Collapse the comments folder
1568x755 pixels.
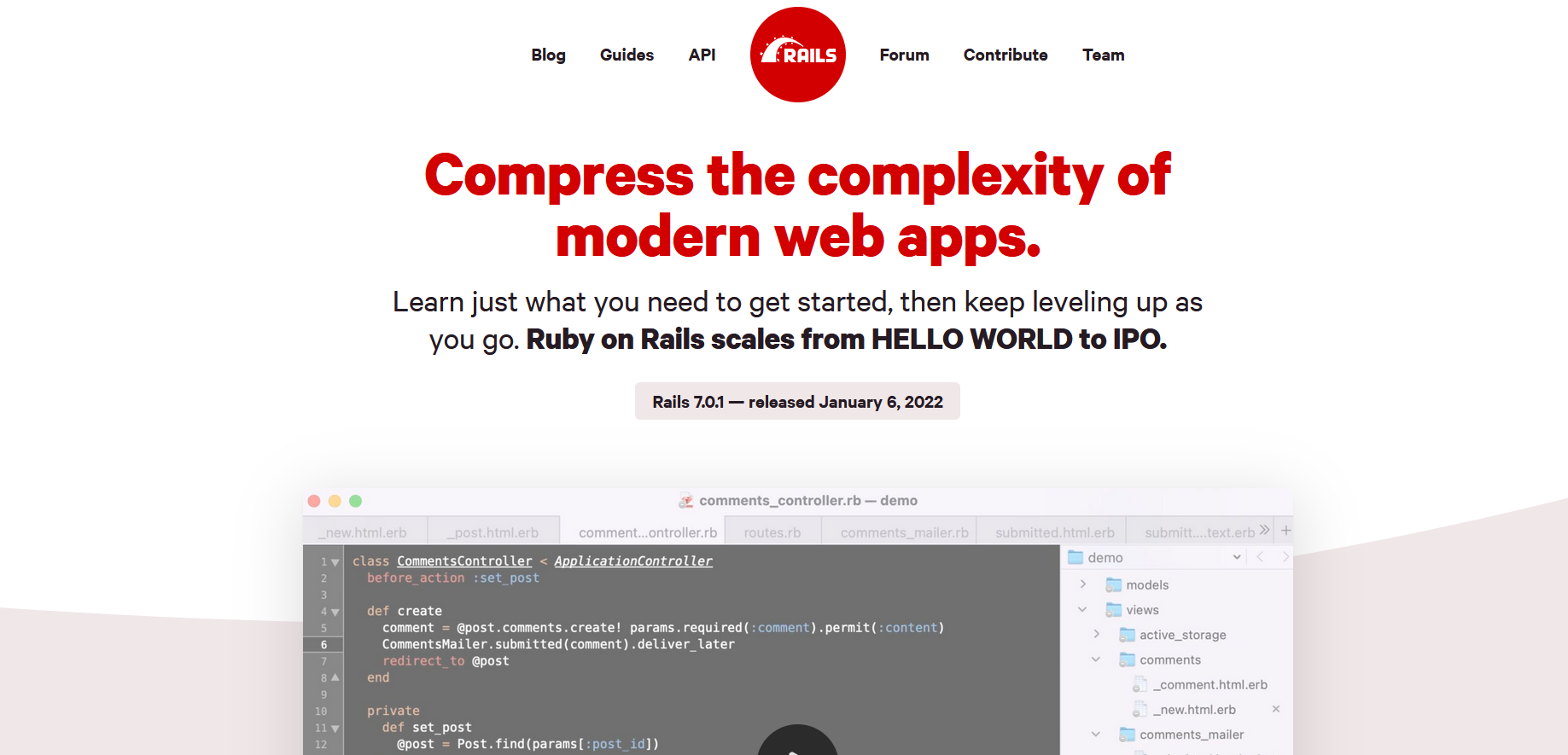(x=1096, y=659)
